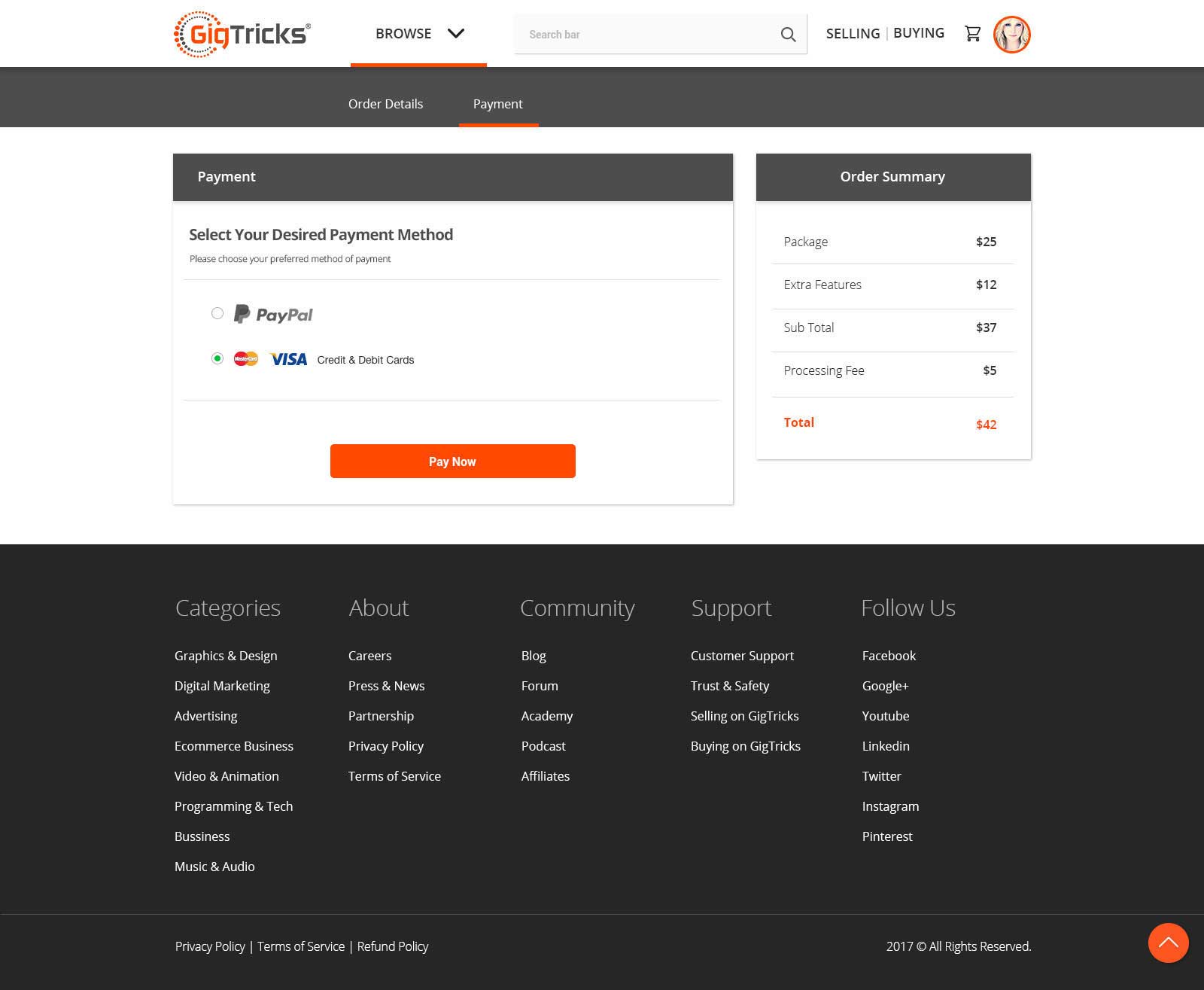The height and width of the screenshot is (990, 1204).
Task: Click the PayPal logo
Action: coord(273,314)
